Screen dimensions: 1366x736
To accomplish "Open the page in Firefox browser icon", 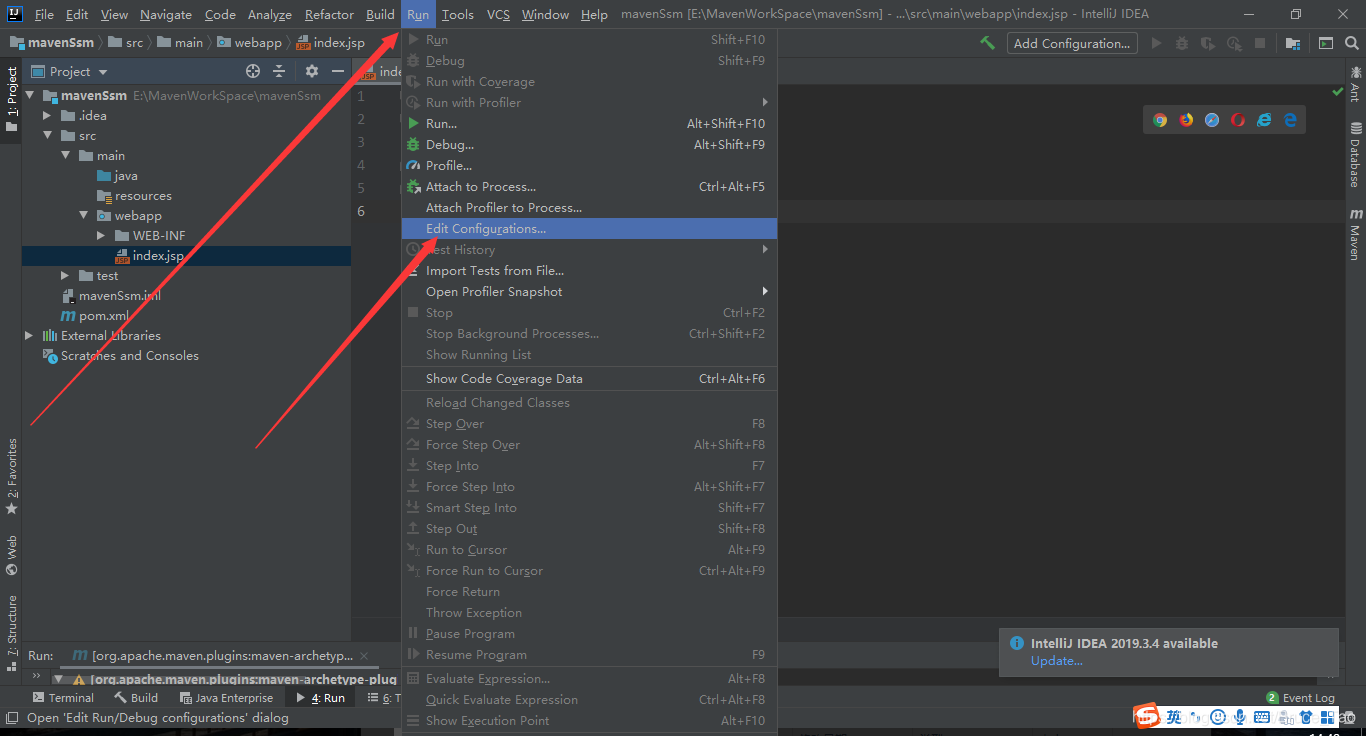I will point(1186,120).
